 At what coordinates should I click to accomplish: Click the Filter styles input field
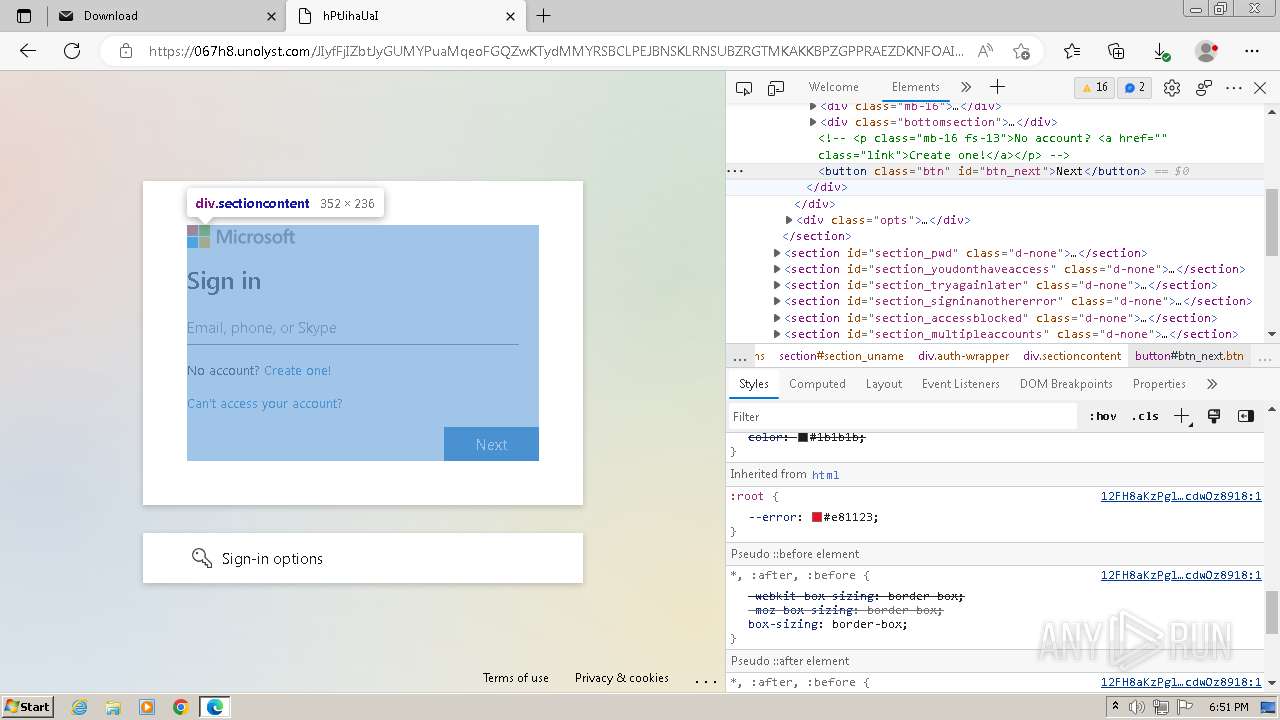coord(905,416)
